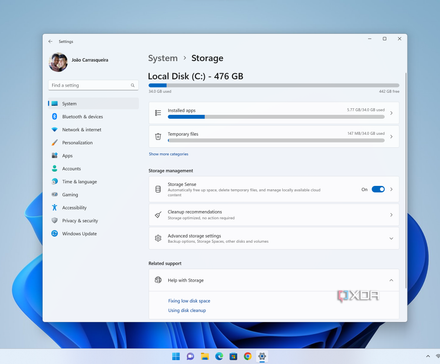The height and width of the screenshot is (364, 440).
Task: Open Installed apps chevron
Action: pos(391,113)
